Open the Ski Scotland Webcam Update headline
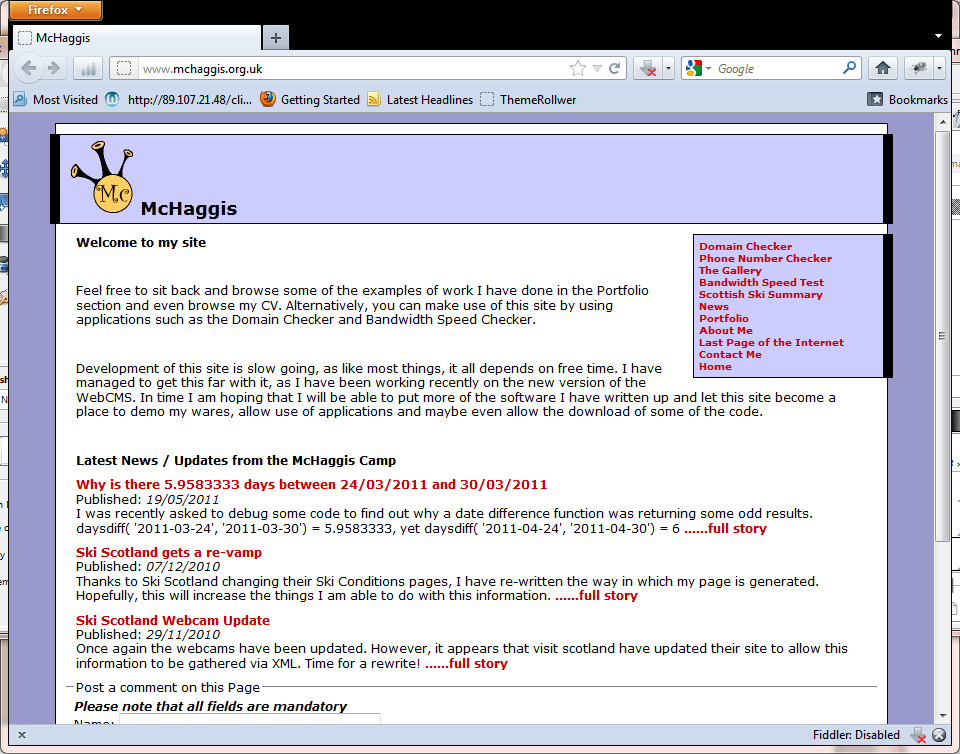The image size is (960, 754). [173, 620]
